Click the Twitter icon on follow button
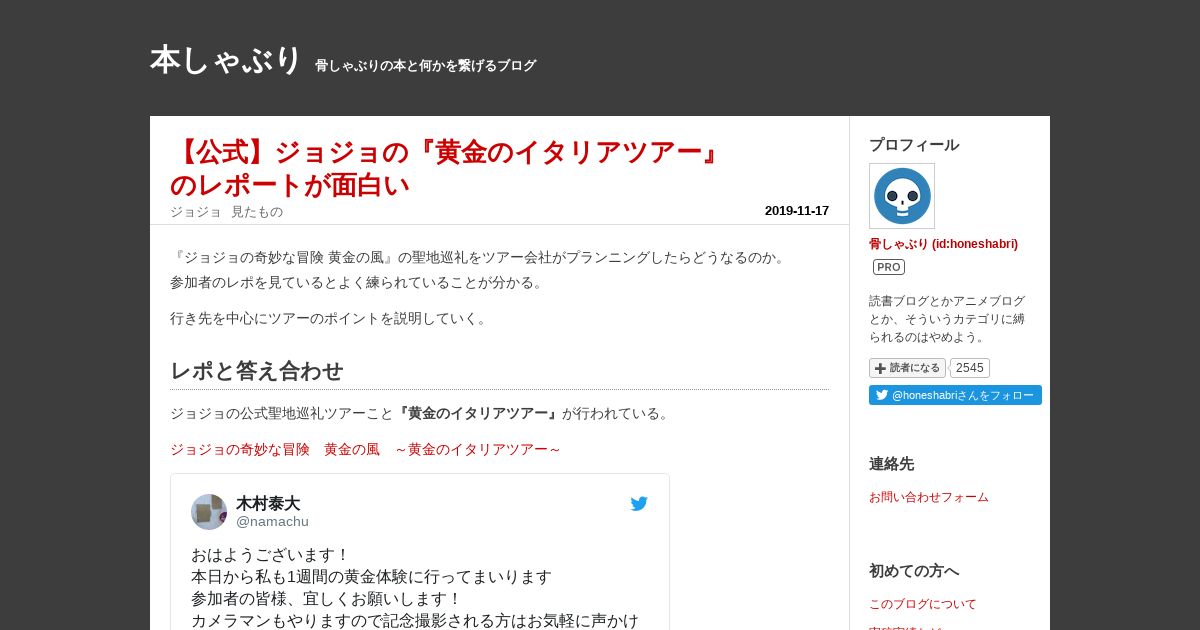 tap(882, 395)
